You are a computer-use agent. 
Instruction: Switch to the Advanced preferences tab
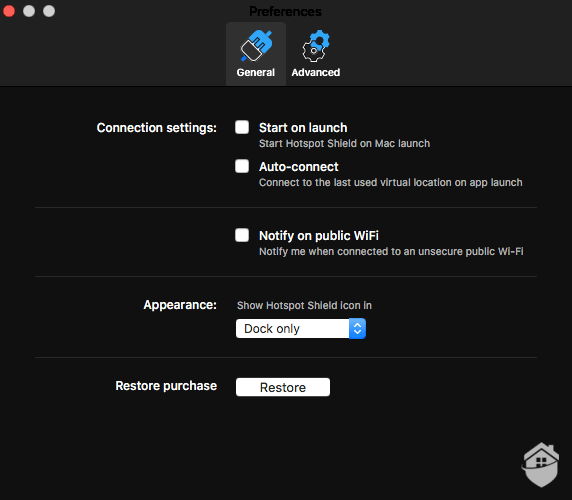click(x=316, y=54)
